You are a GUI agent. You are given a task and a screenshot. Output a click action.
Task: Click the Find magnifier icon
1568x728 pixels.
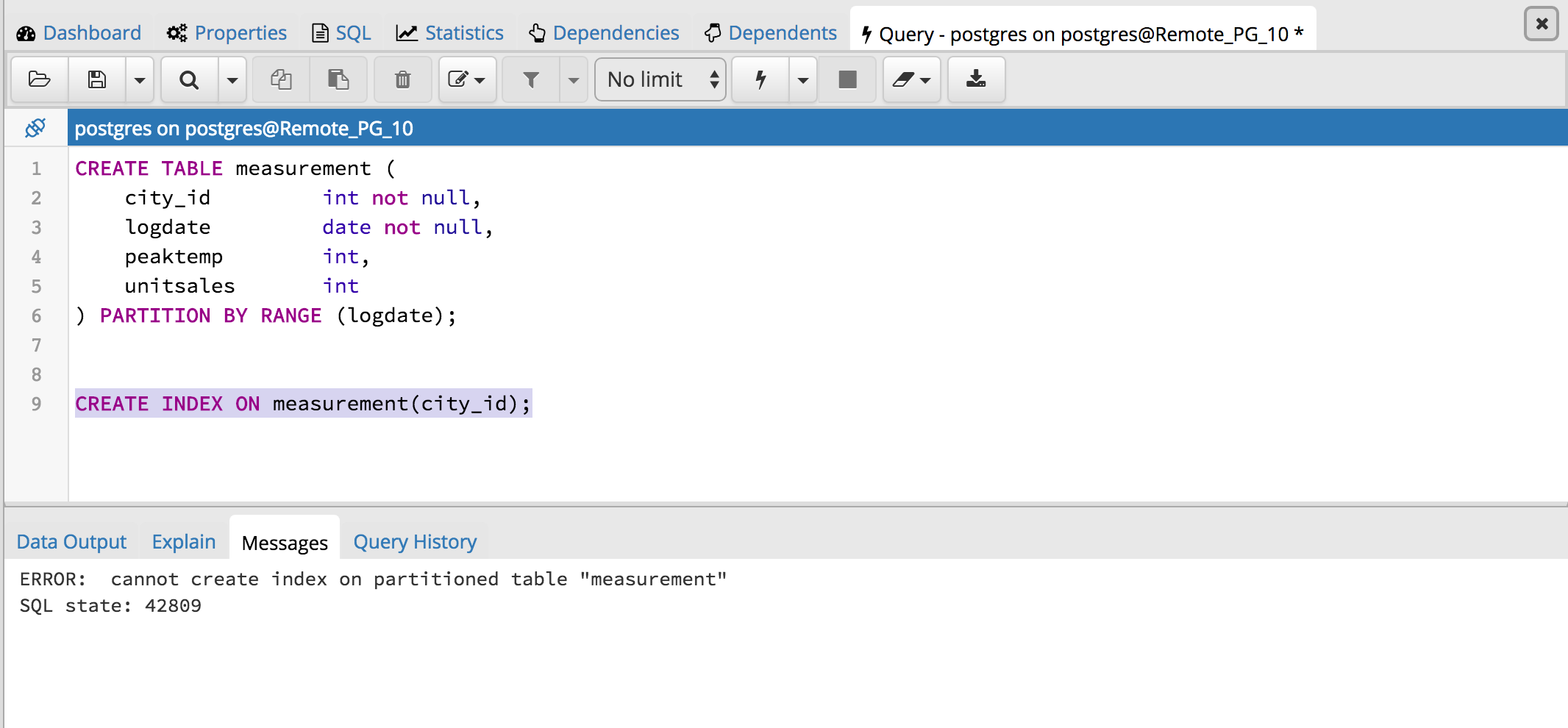(189, 79)
